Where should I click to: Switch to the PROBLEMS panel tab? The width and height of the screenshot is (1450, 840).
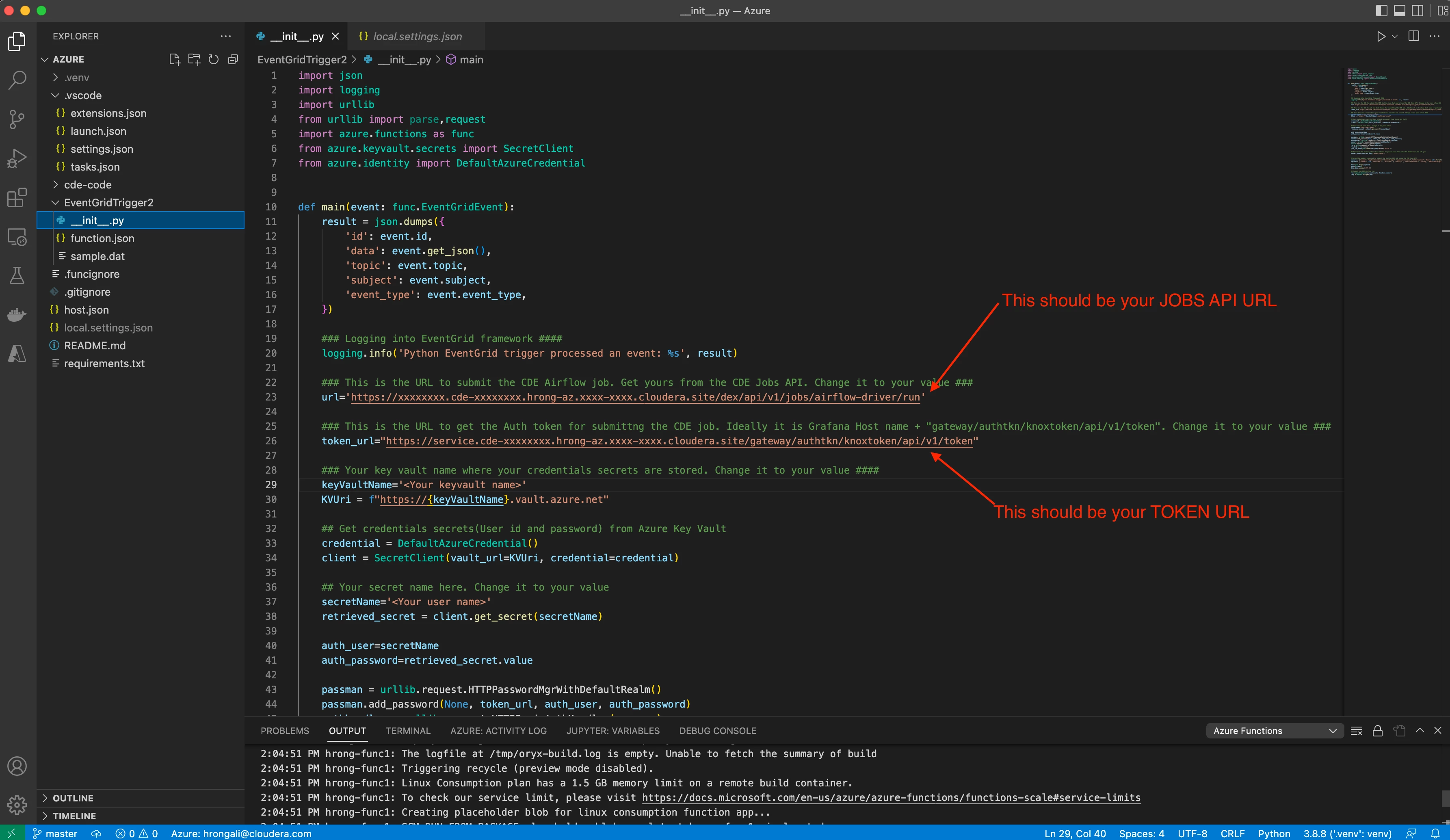[x=285, y=731]
